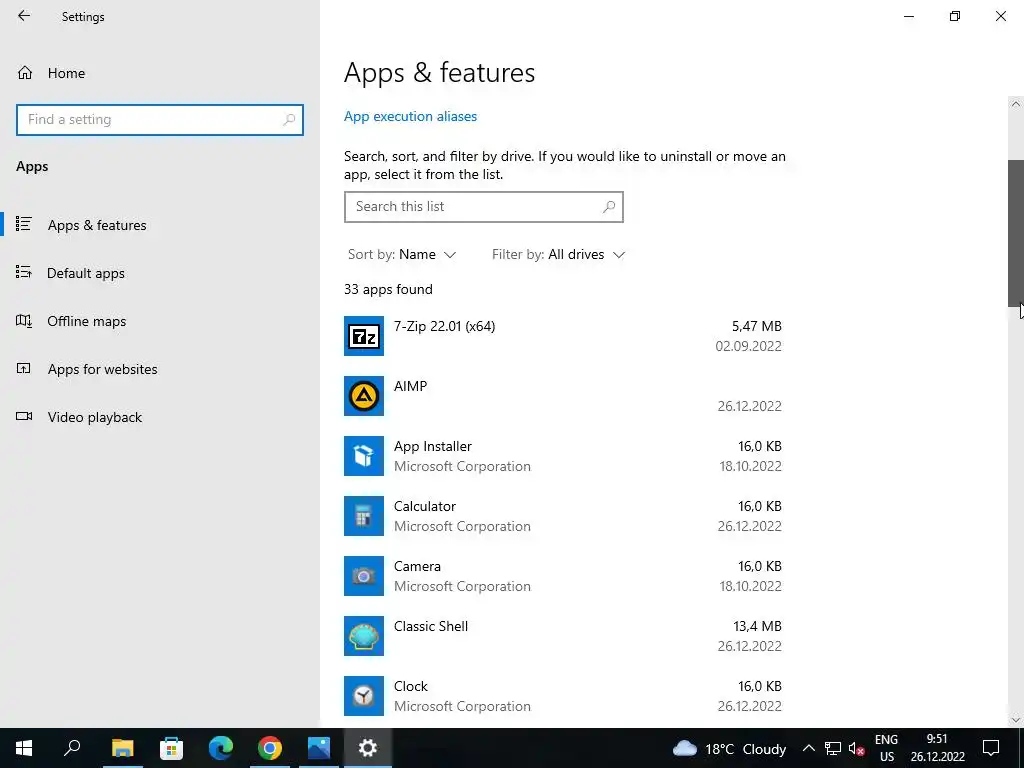Launch Microsoft Edge from taskbar

click(221, 748)
